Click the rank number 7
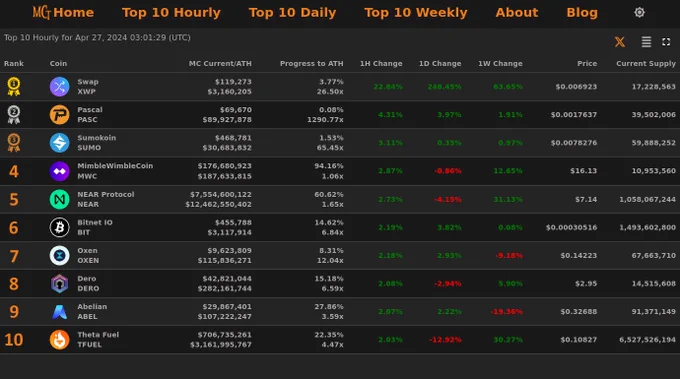This screenshot has height=379, width=680. point(14,256)
